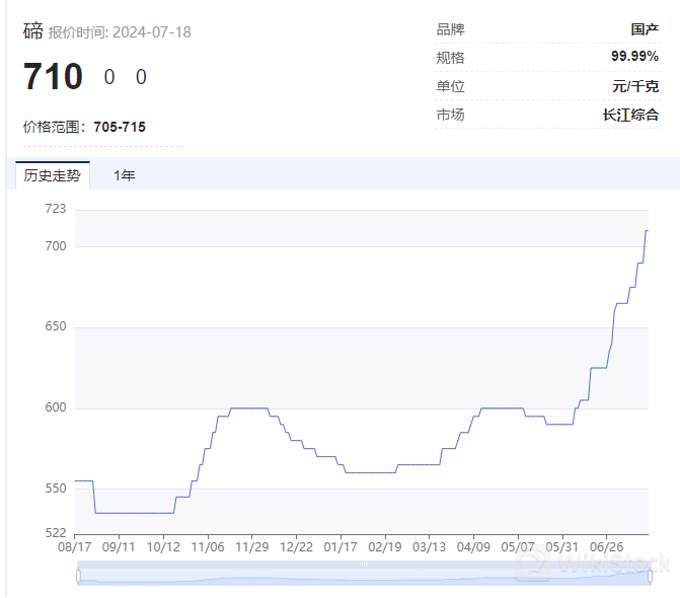Click the 长江综合 market value
This screenshot has width=680, height=598.
(x=631, y=115)
